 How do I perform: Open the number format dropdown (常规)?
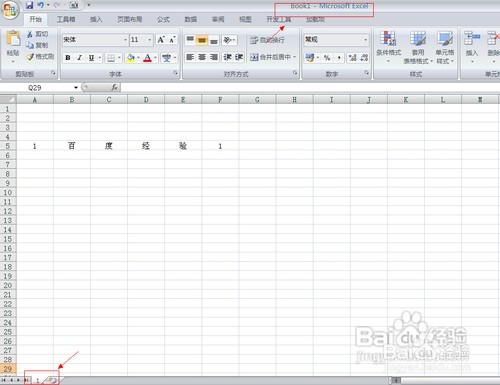point(366,40)
